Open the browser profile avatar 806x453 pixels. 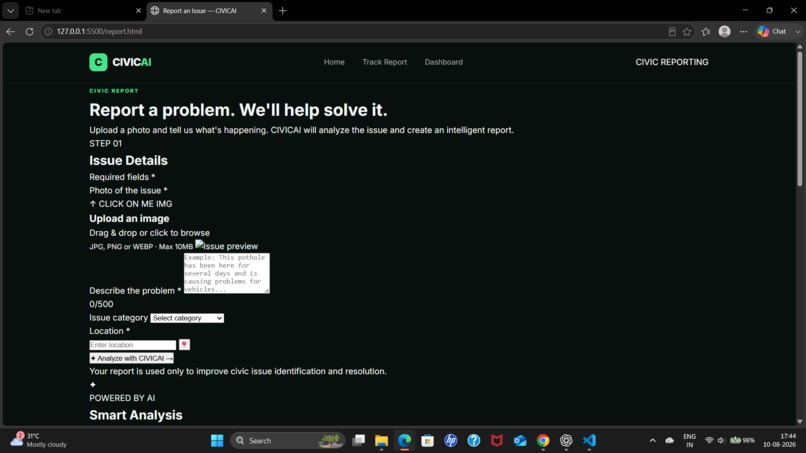724,31
